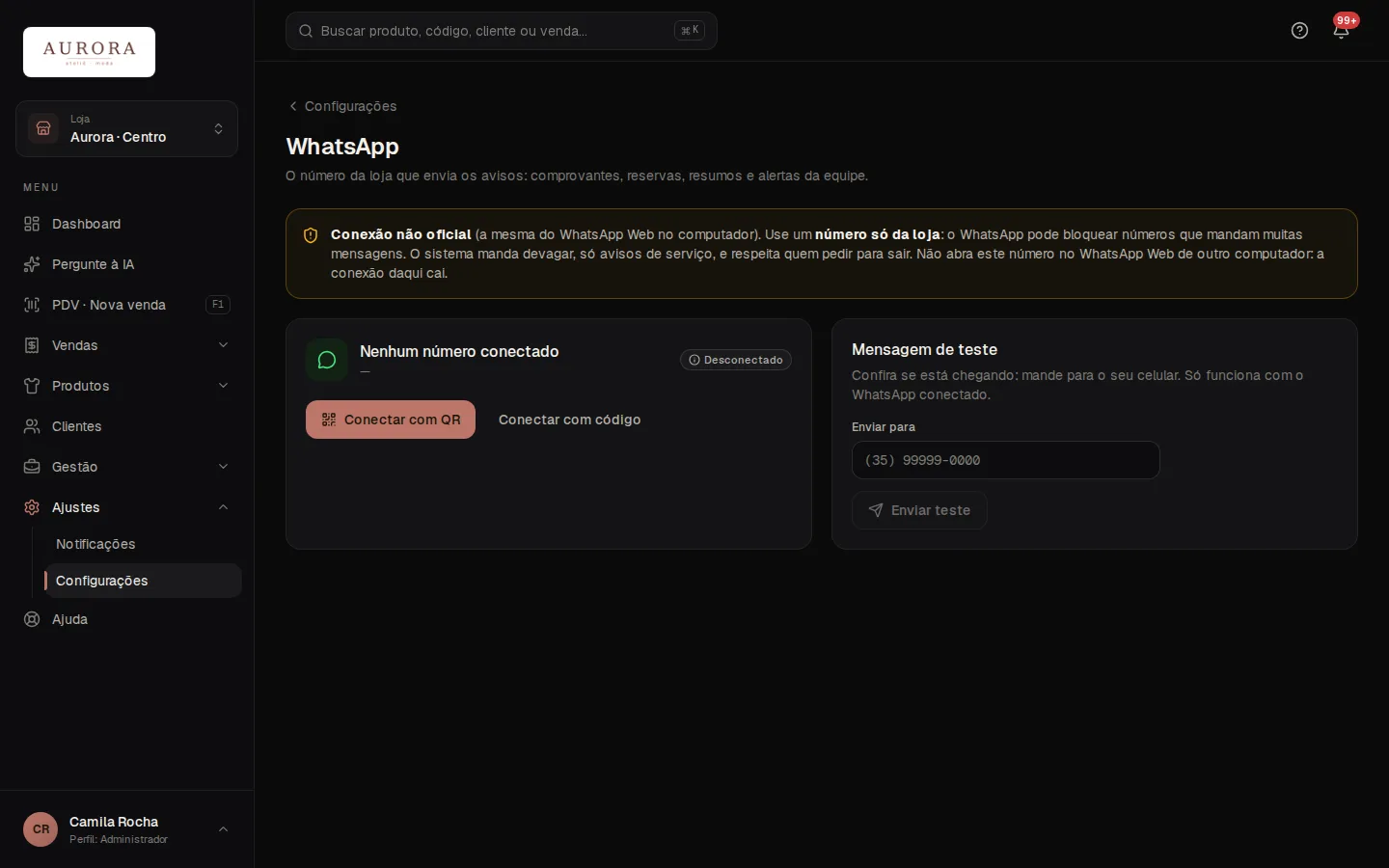This screenshot has width=1389, height=868.
Task: Click the Ajuda lifebuoy icon
Action: pos(32,619)
